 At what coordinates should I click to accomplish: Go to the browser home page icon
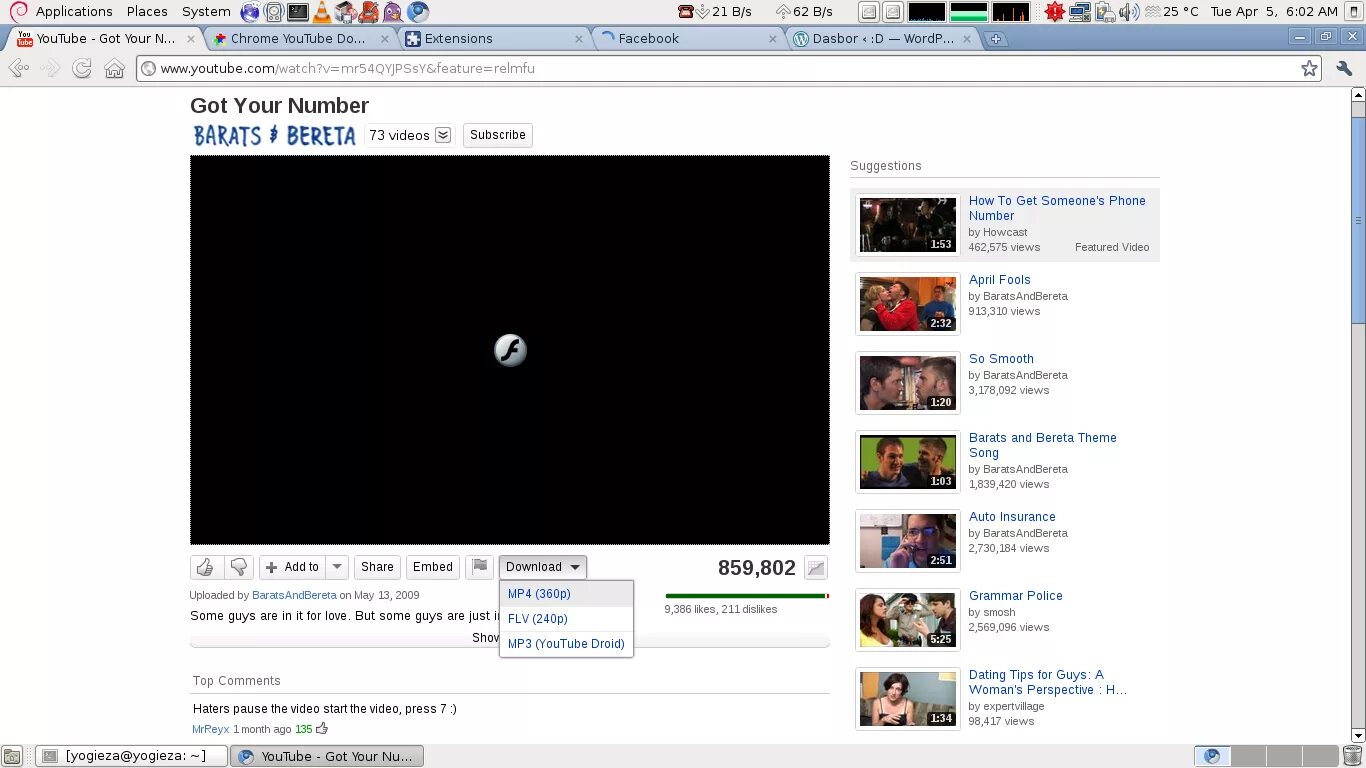tap(115, 69)
